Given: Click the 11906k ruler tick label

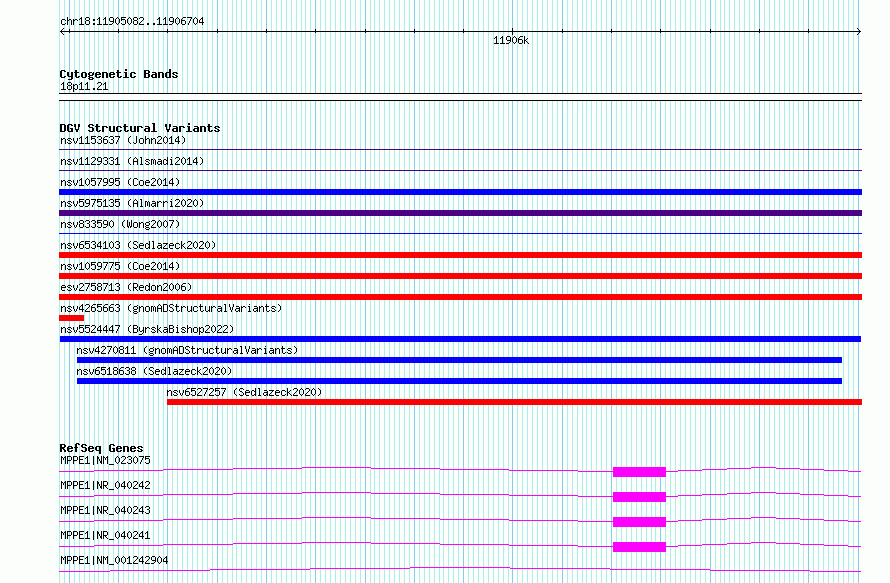Looking at the screenshot, I should tap(511, 40).
